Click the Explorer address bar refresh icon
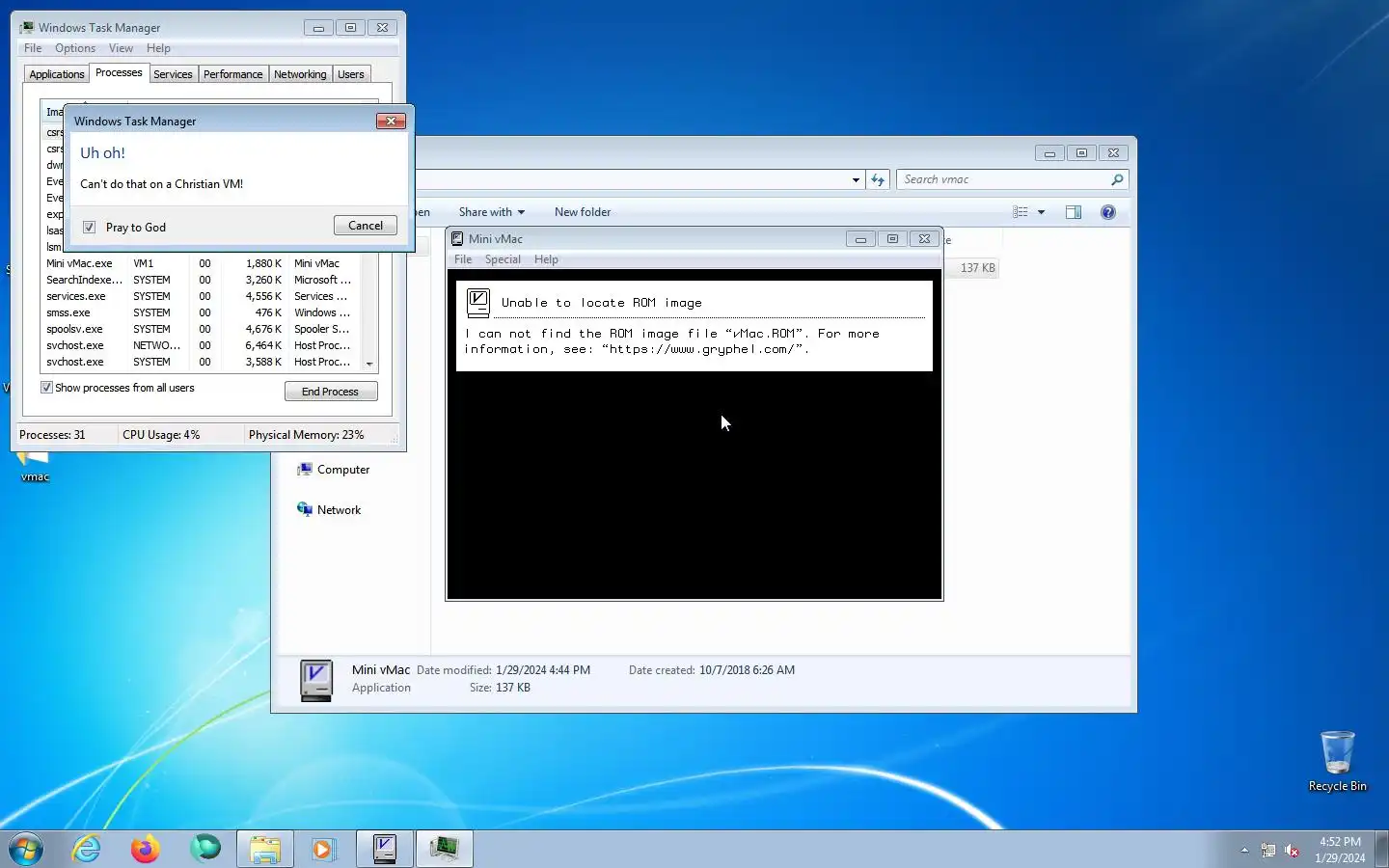Screen dimensions: 1389x868 (878, 179)
